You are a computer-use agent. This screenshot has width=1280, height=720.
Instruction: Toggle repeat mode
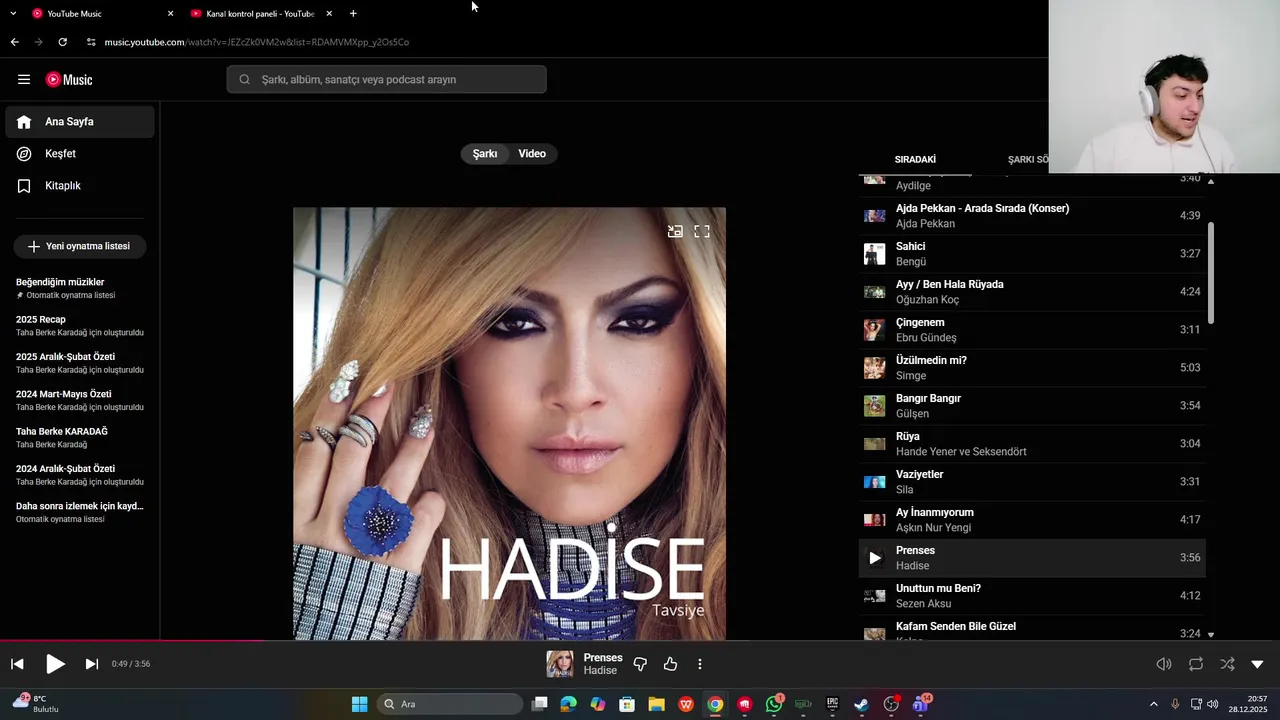1196,664
